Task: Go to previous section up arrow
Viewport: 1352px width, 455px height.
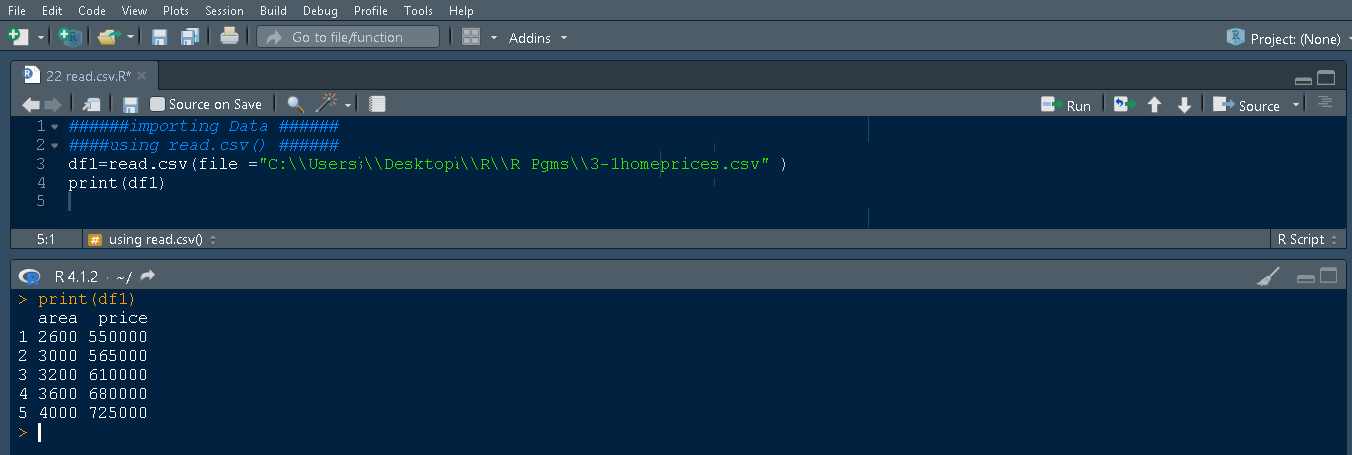Action: (1155, 105)
